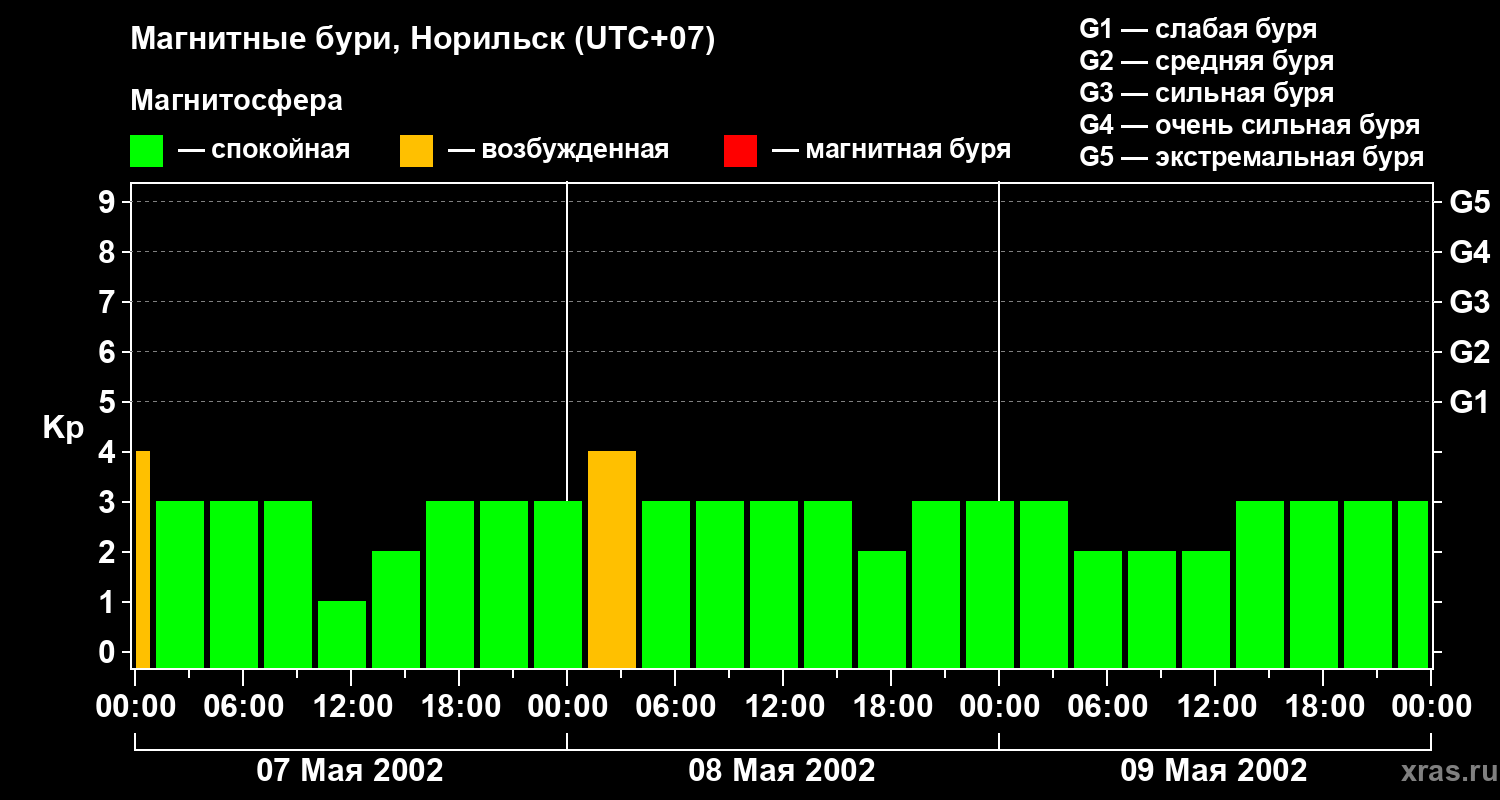
Task: Click the red 'магнитная буря' legend swatch
Action: click(740, 151)
